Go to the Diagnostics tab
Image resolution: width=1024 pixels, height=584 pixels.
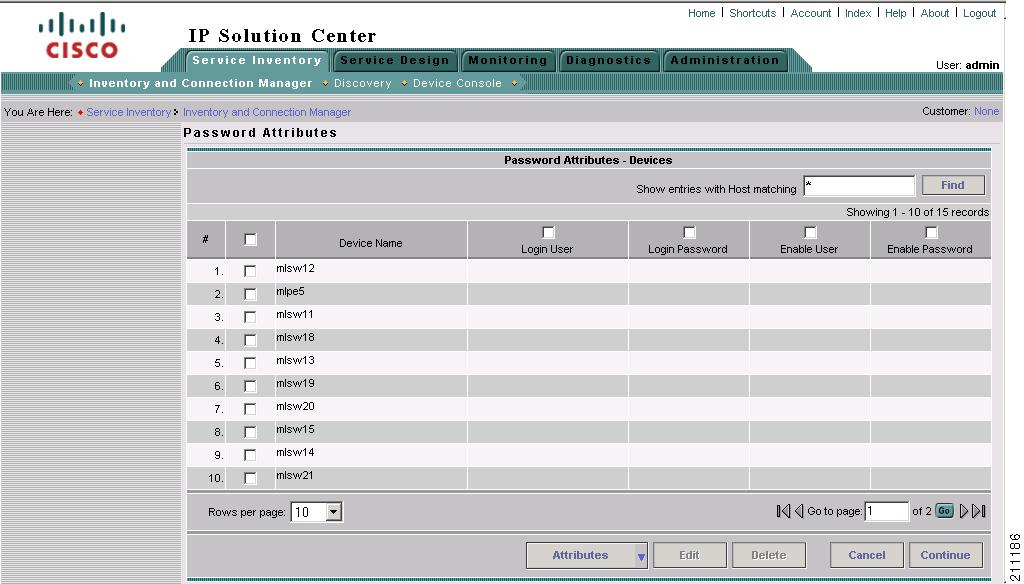(x=609, y=61)
